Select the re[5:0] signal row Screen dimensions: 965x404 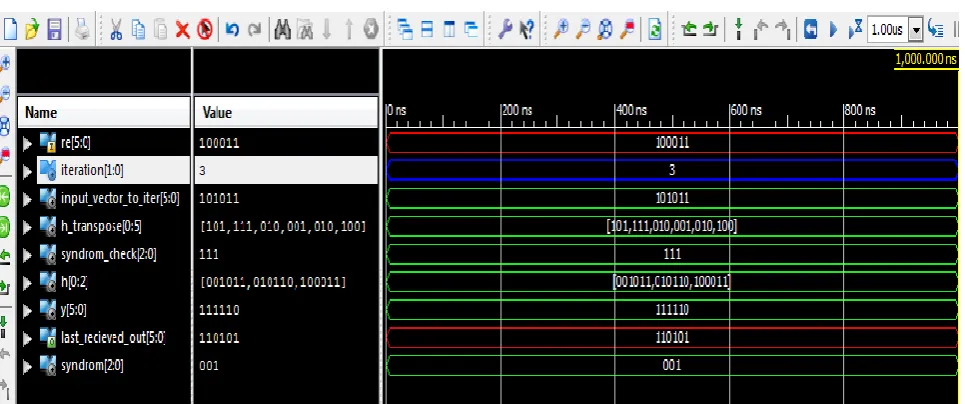pyautogui.click(x=76, y=143)
